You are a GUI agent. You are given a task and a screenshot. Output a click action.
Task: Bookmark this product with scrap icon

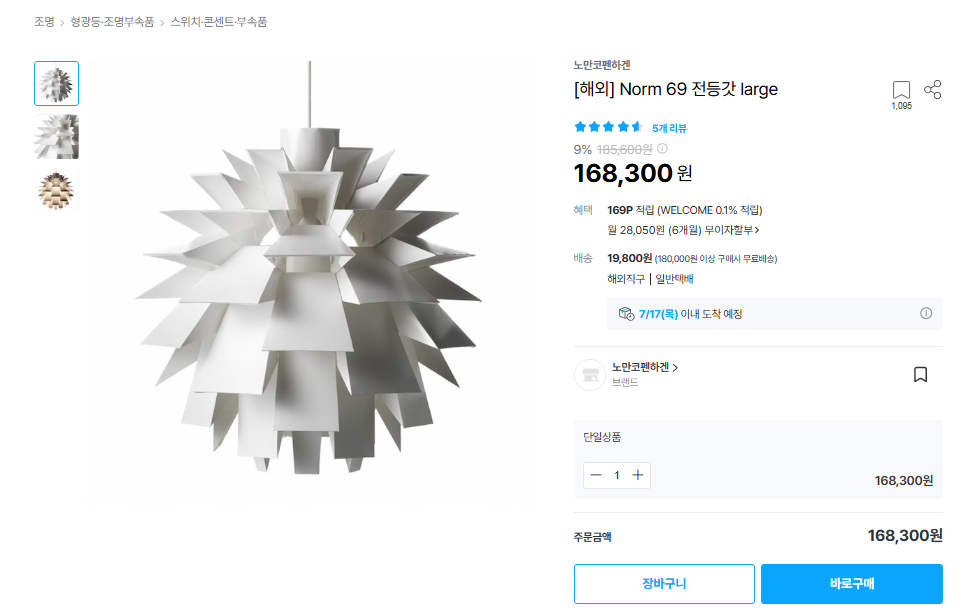901,91
